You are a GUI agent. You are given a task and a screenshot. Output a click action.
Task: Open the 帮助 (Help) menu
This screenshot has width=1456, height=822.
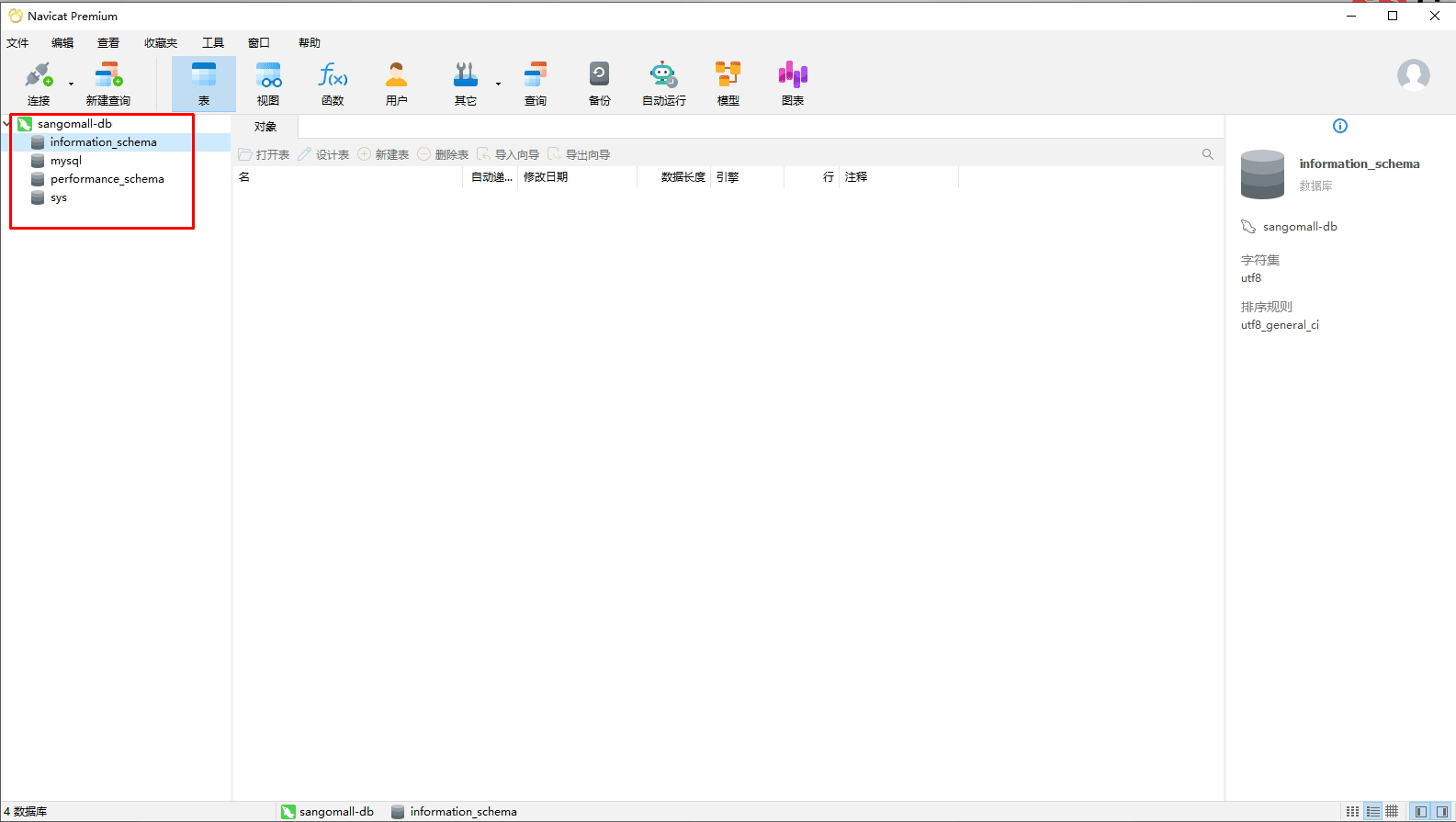[x=310, y=43]
